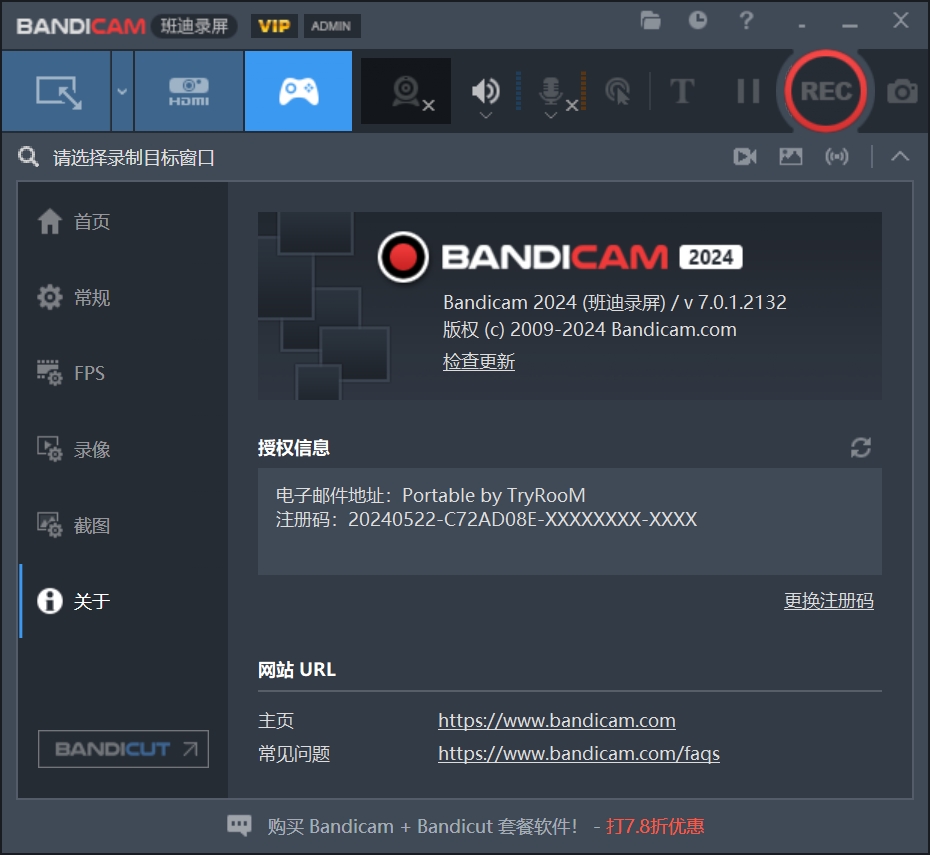Viewport: 930px width, 855px height.
Task: Click the '购买 Bandicam + Bandicut 套餐软件!' banner text
Action: click(x=422, y=826)
